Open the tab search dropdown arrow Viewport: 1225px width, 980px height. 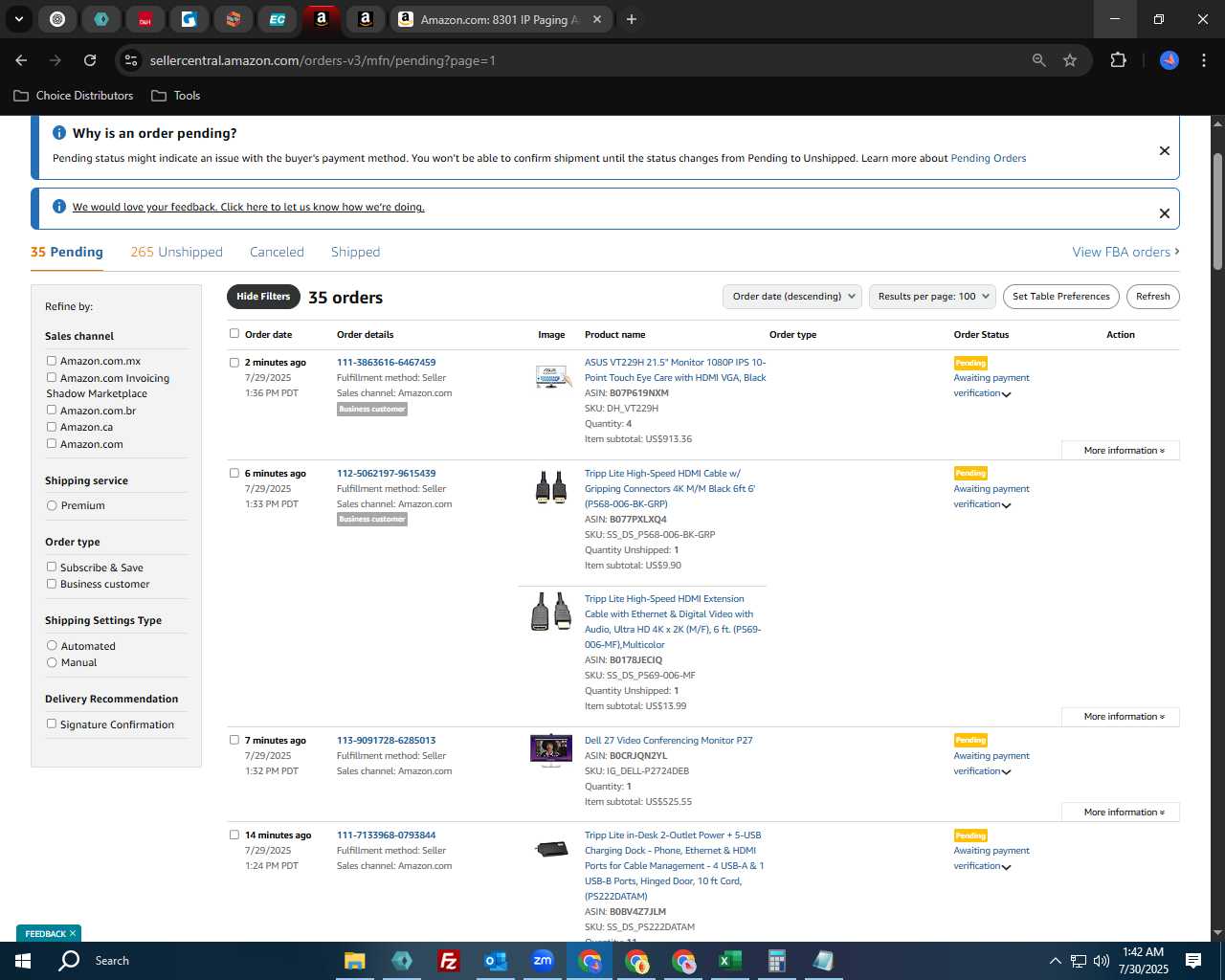click(19, 19)
